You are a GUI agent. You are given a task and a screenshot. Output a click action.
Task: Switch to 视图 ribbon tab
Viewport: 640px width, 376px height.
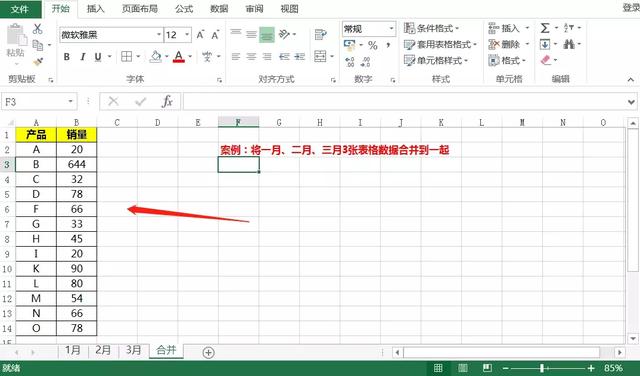click(x=289, y=9)
